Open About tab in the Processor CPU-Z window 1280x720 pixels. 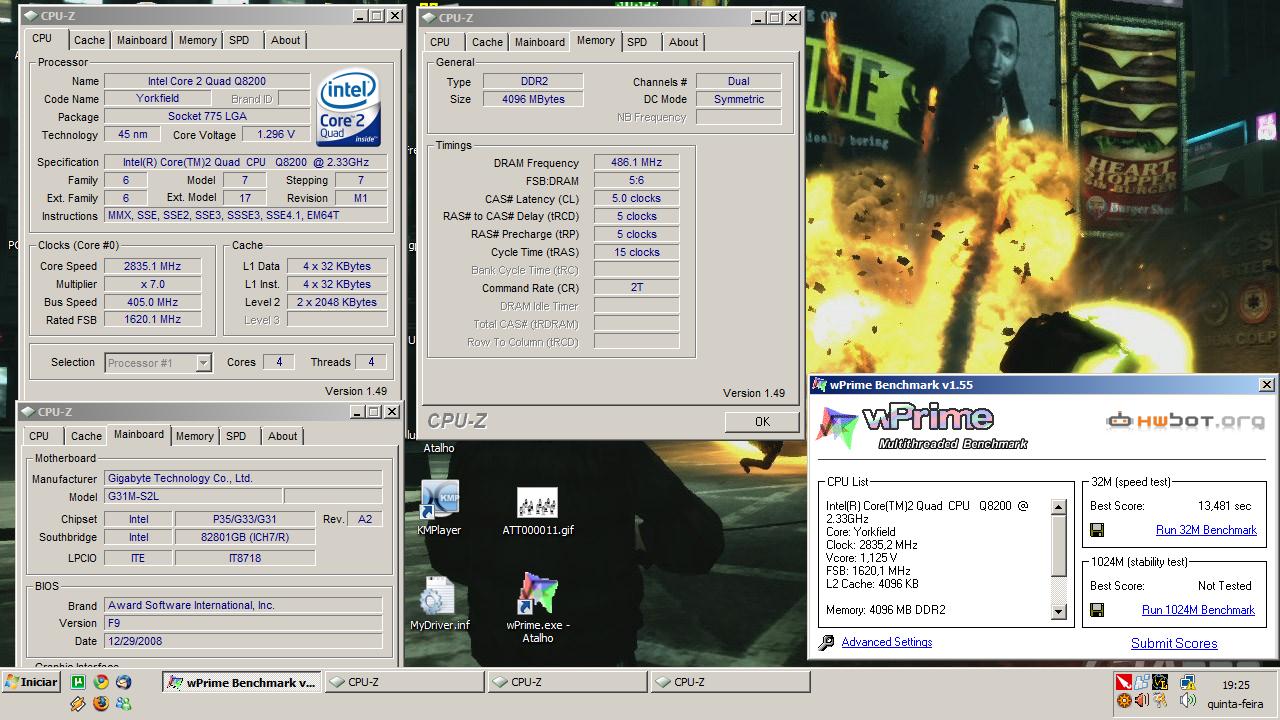(285, 40)
